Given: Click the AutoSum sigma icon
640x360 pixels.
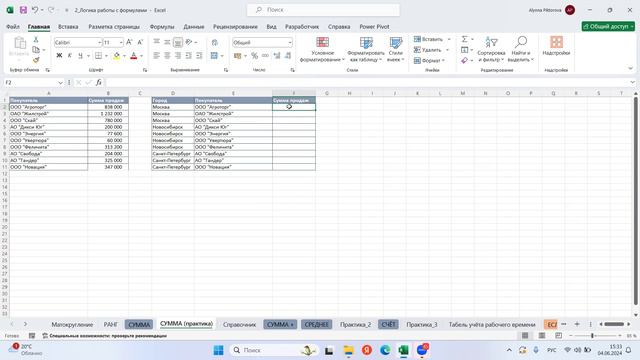Looking at the screenshot, I should [x=464, y=39].
